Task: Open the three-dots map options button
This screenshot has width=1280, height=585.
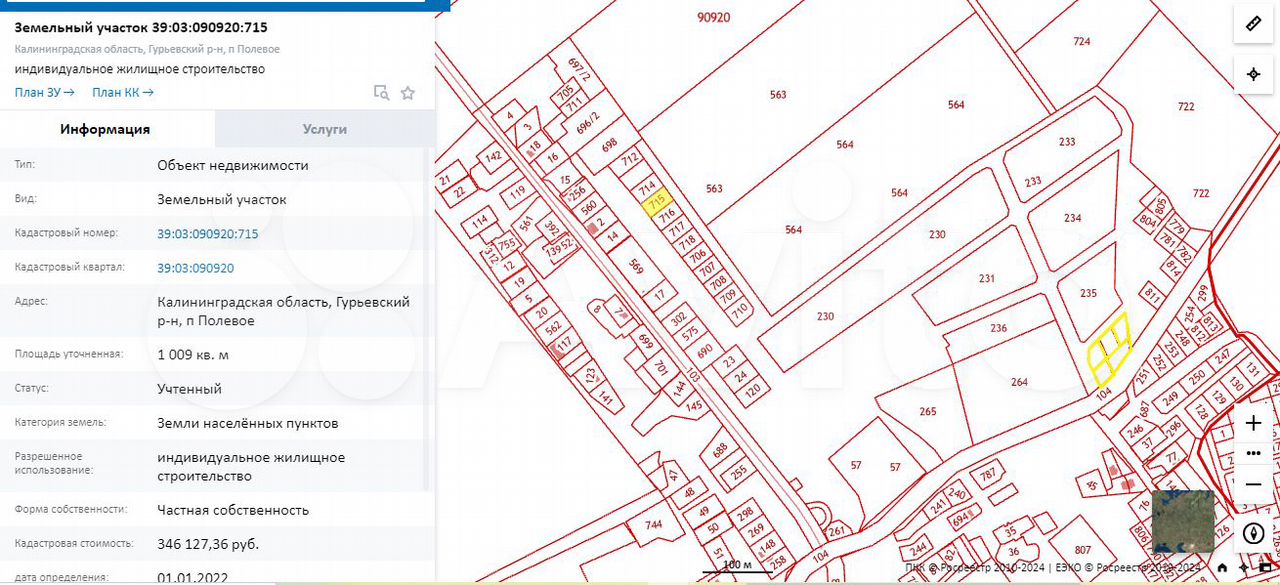Action: pyautogui.click(x=1253, y=453)
